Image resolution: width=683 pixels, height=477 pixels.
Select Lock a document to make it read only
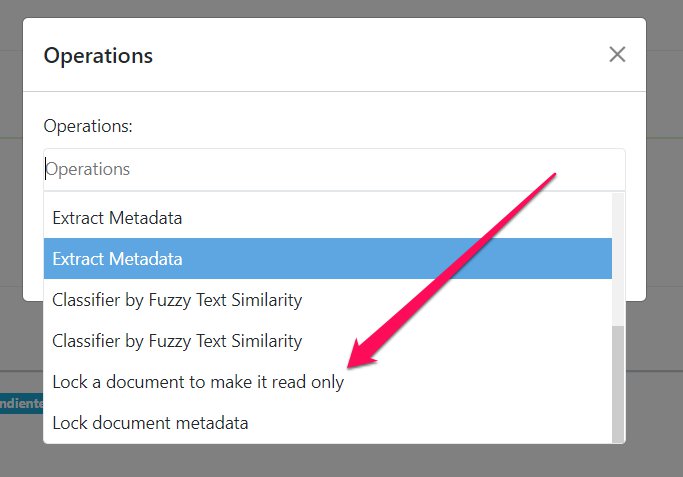[x=198, y=382]
